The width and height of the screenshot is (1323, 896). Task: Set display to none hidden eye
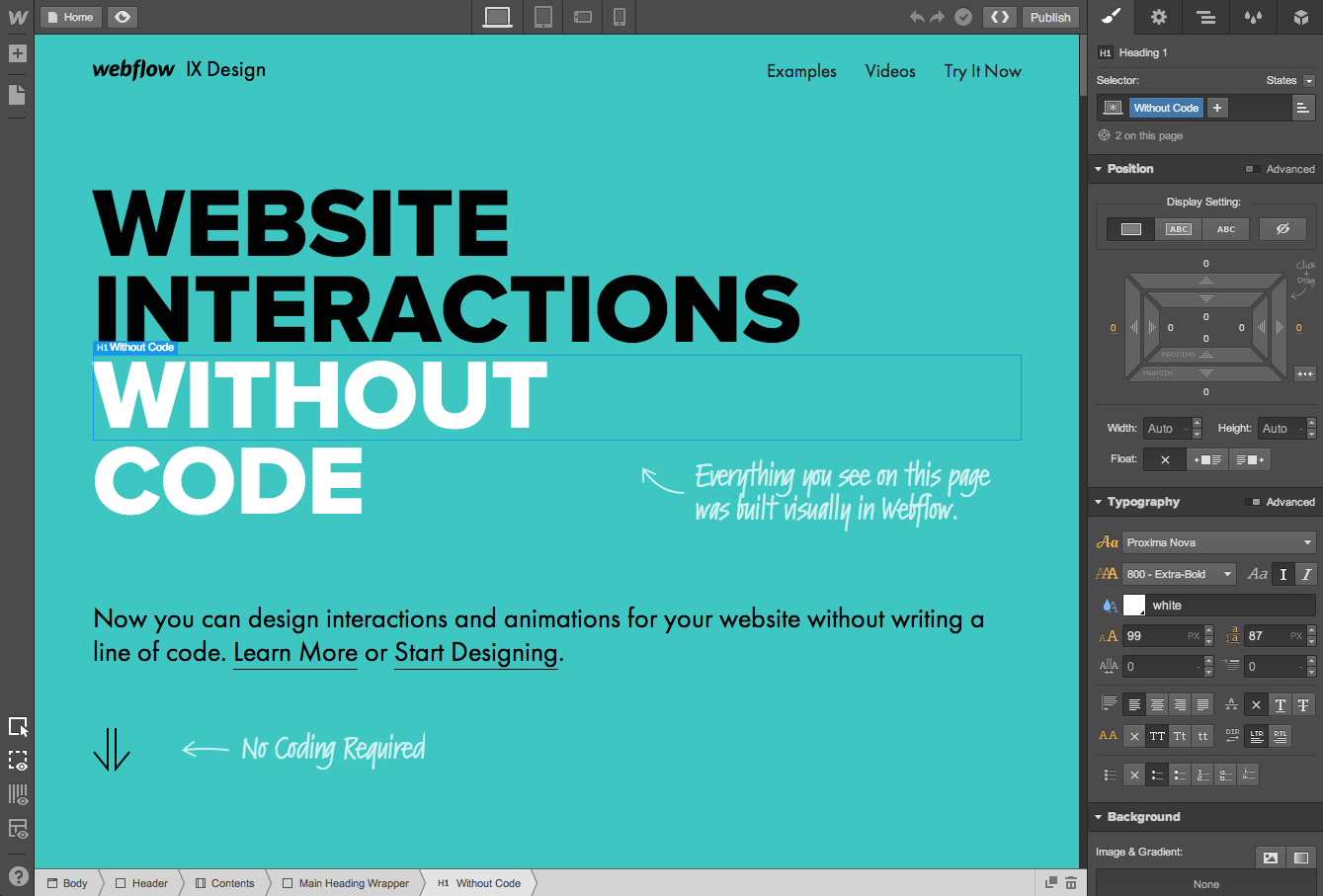click(x=1282, y=229)
